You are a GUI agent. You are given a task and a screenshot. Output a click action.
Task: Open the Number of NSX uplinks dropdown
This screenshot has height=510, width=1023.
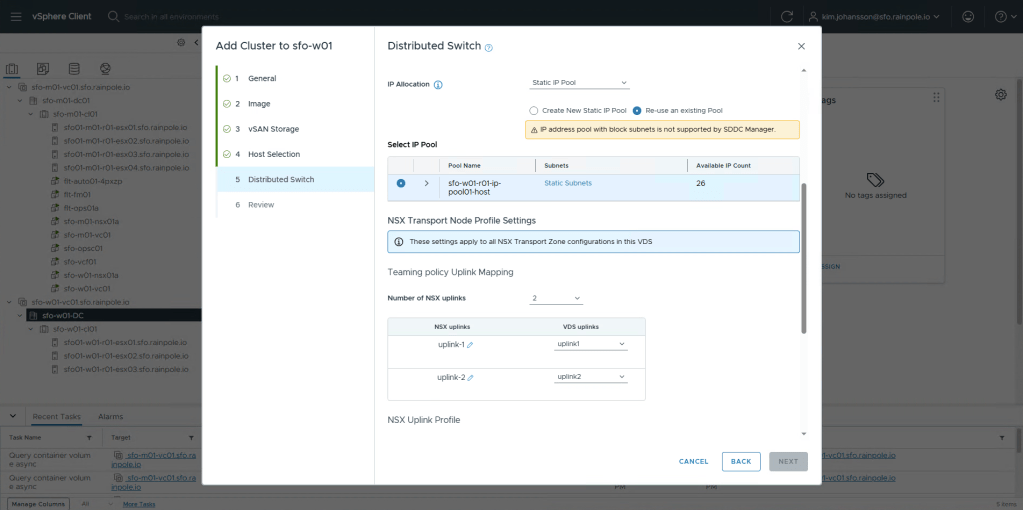(x=556, y=298)
